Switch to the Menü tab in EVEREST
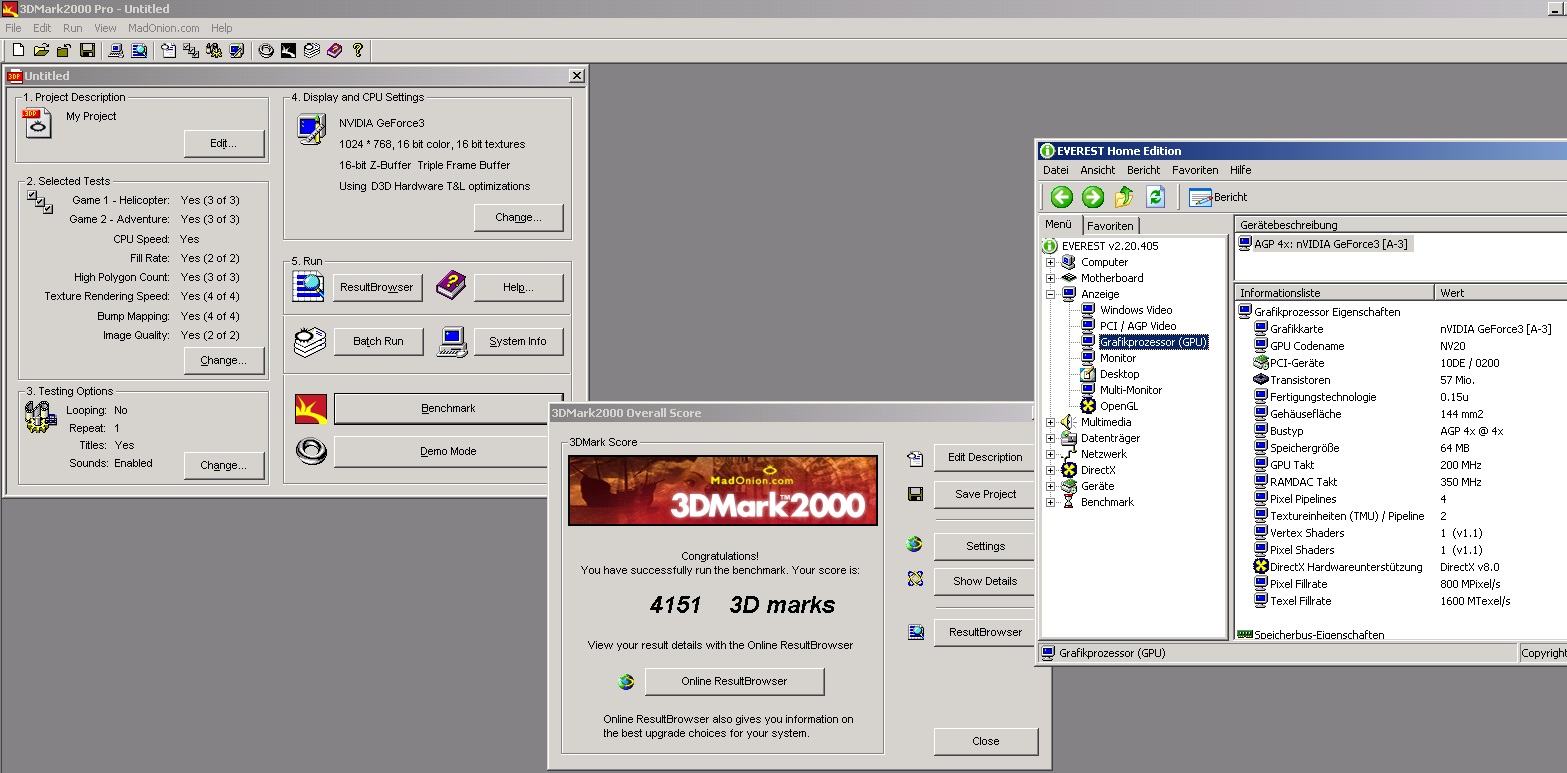 coord(1058,225)
